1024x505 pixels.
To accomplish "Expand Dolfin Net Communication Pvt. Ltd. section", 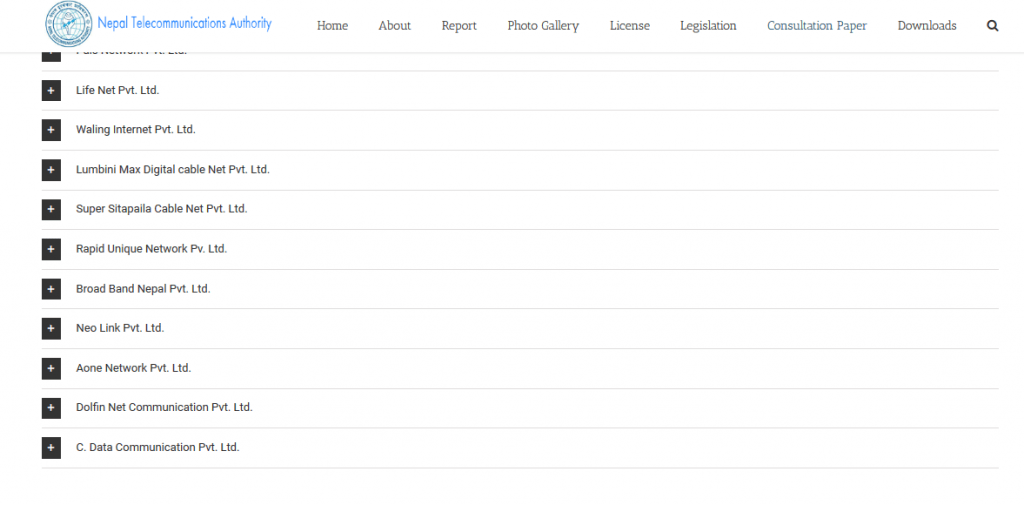I will (x=51, y=408).
